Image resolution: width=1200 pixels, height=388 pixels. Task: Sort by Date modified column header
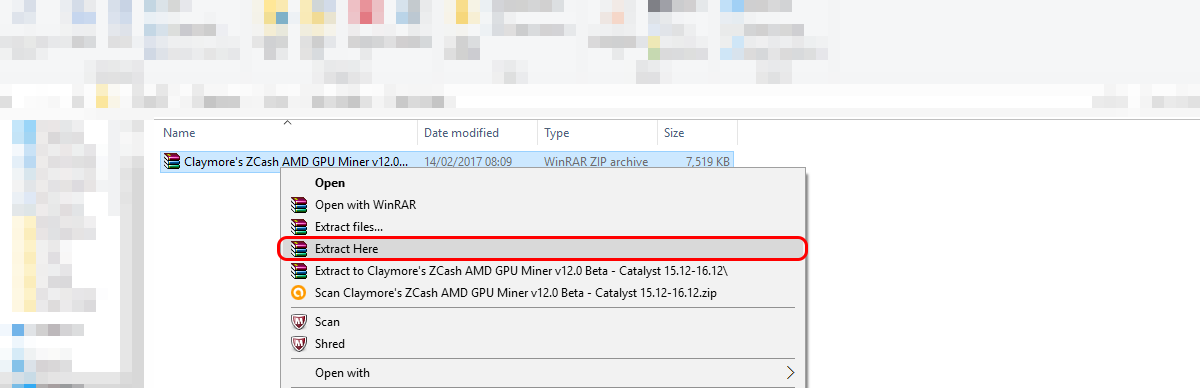point(477,132)
